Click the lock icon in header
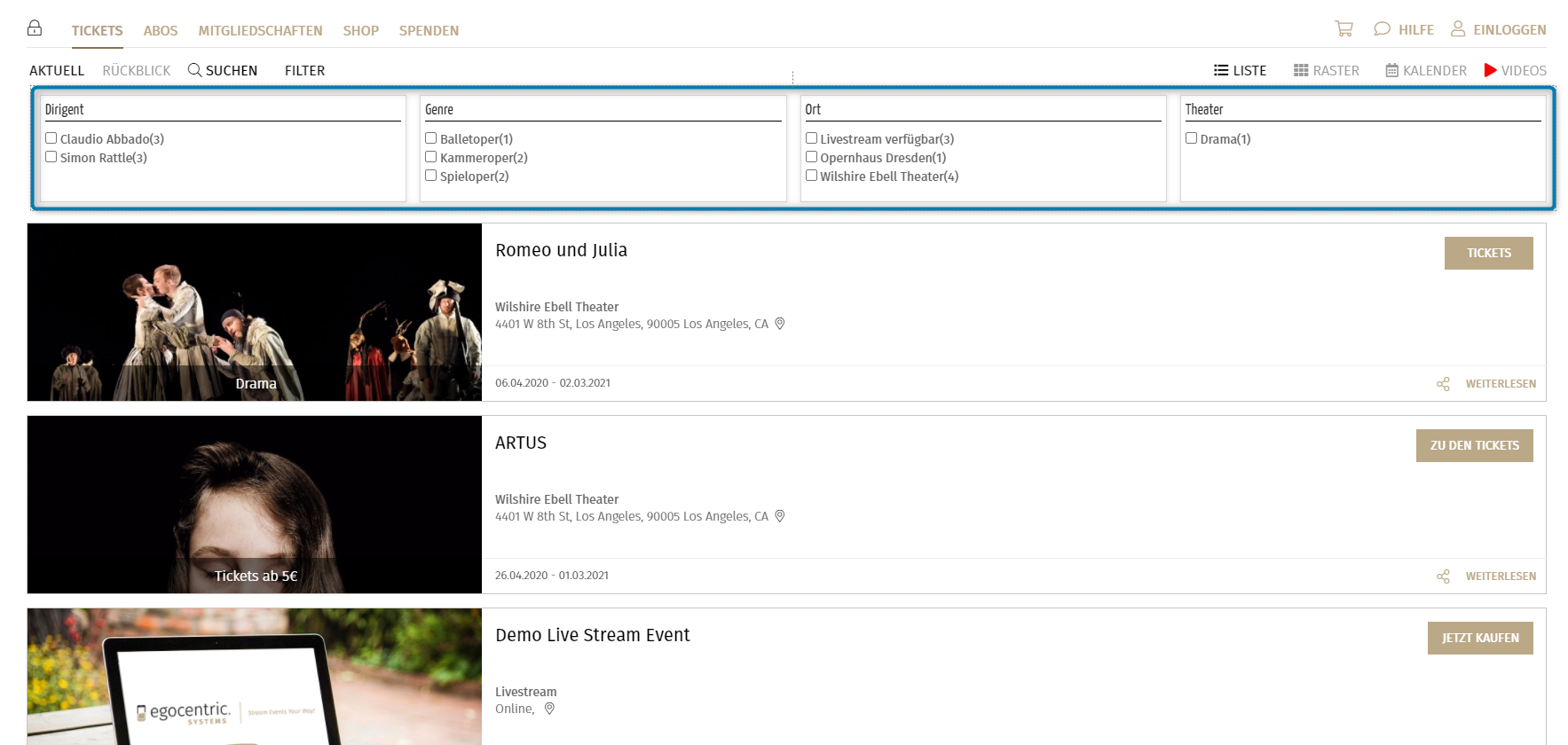 coord(35,28)
